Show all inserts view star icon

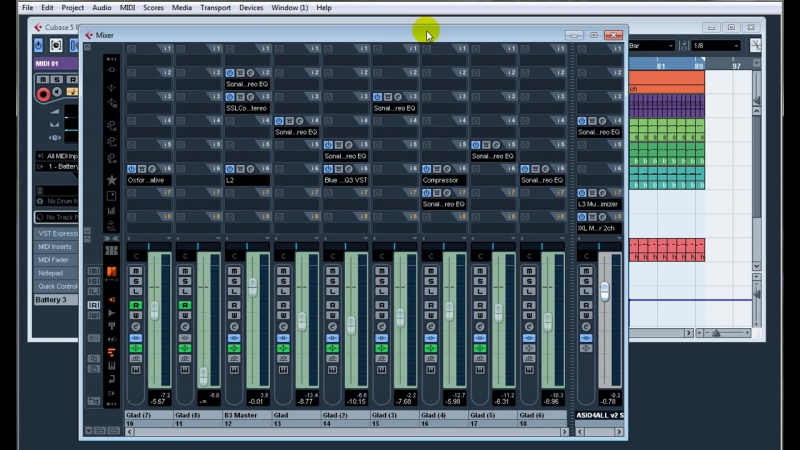(111, 180)
